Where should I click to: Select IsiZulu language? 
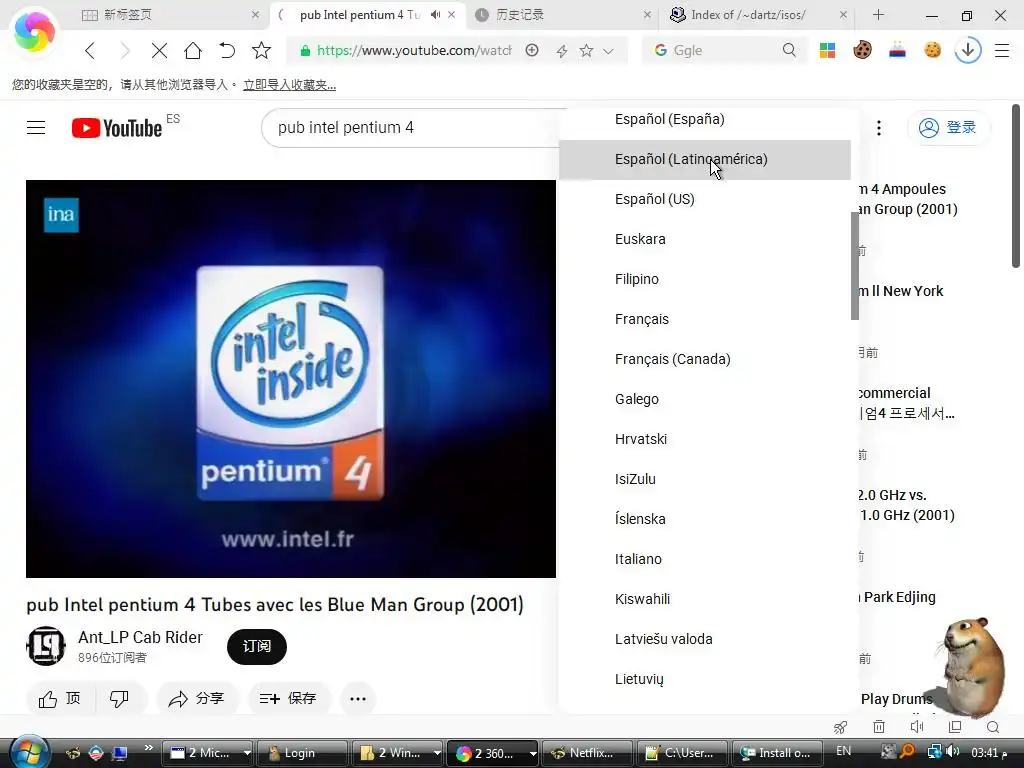[x=705, y=479]
